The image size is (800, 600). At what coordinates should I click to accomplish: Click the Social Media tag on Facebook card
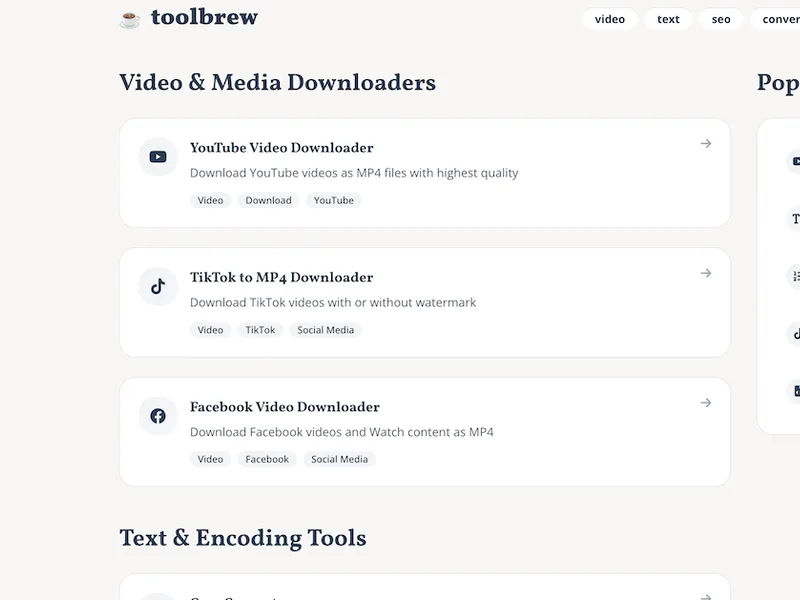(x=339, y=459)
